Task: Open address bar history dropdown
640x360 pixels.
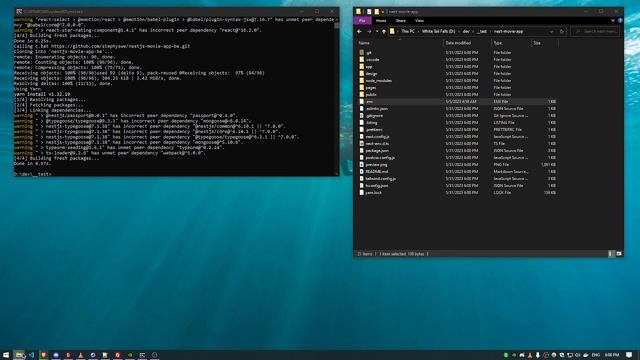Action: (x=551, y=31)
